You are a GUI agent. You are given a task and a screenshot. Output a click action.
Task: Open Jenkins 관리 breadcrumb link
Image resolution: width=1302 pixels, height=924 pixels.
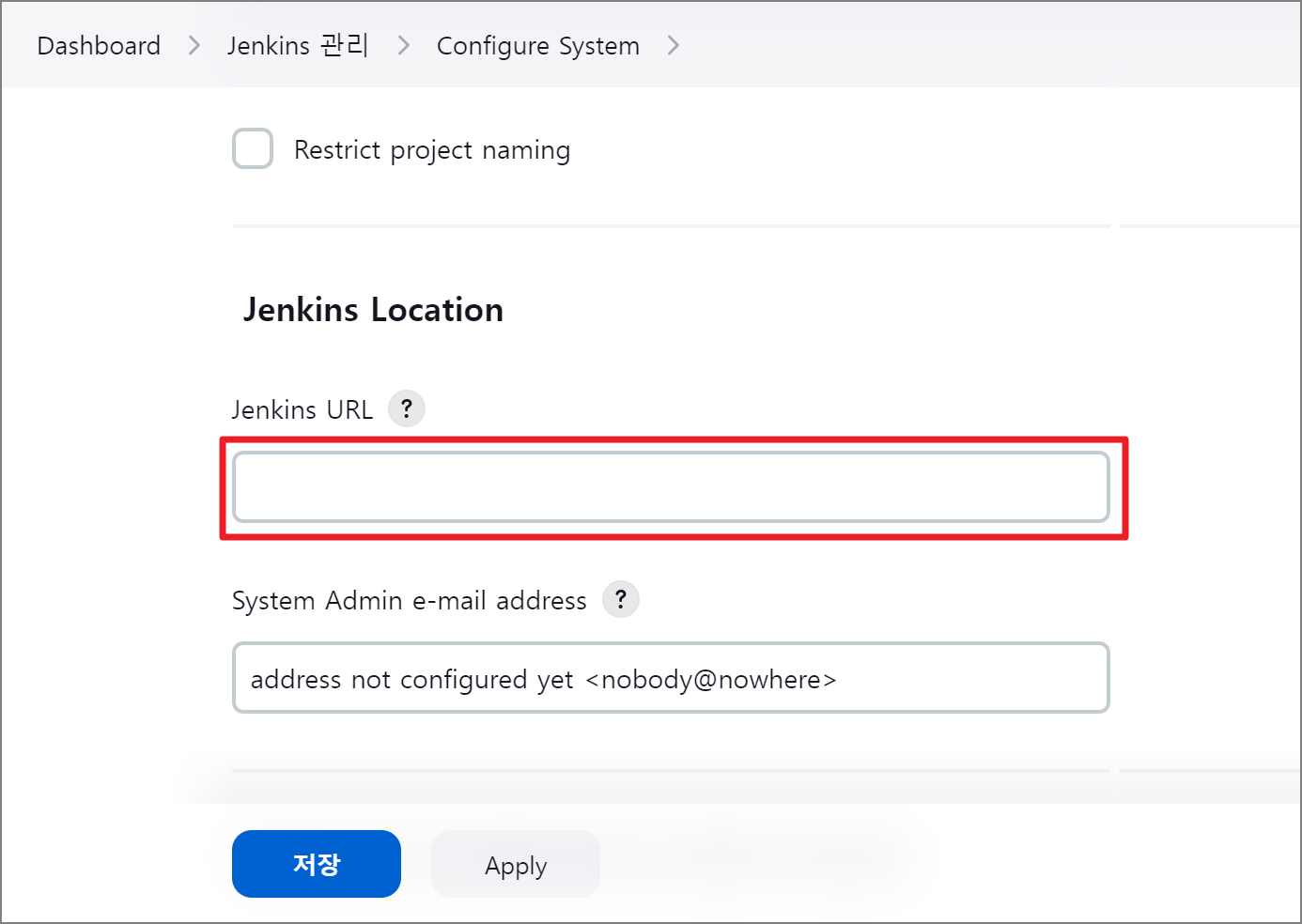coord(298,45)
